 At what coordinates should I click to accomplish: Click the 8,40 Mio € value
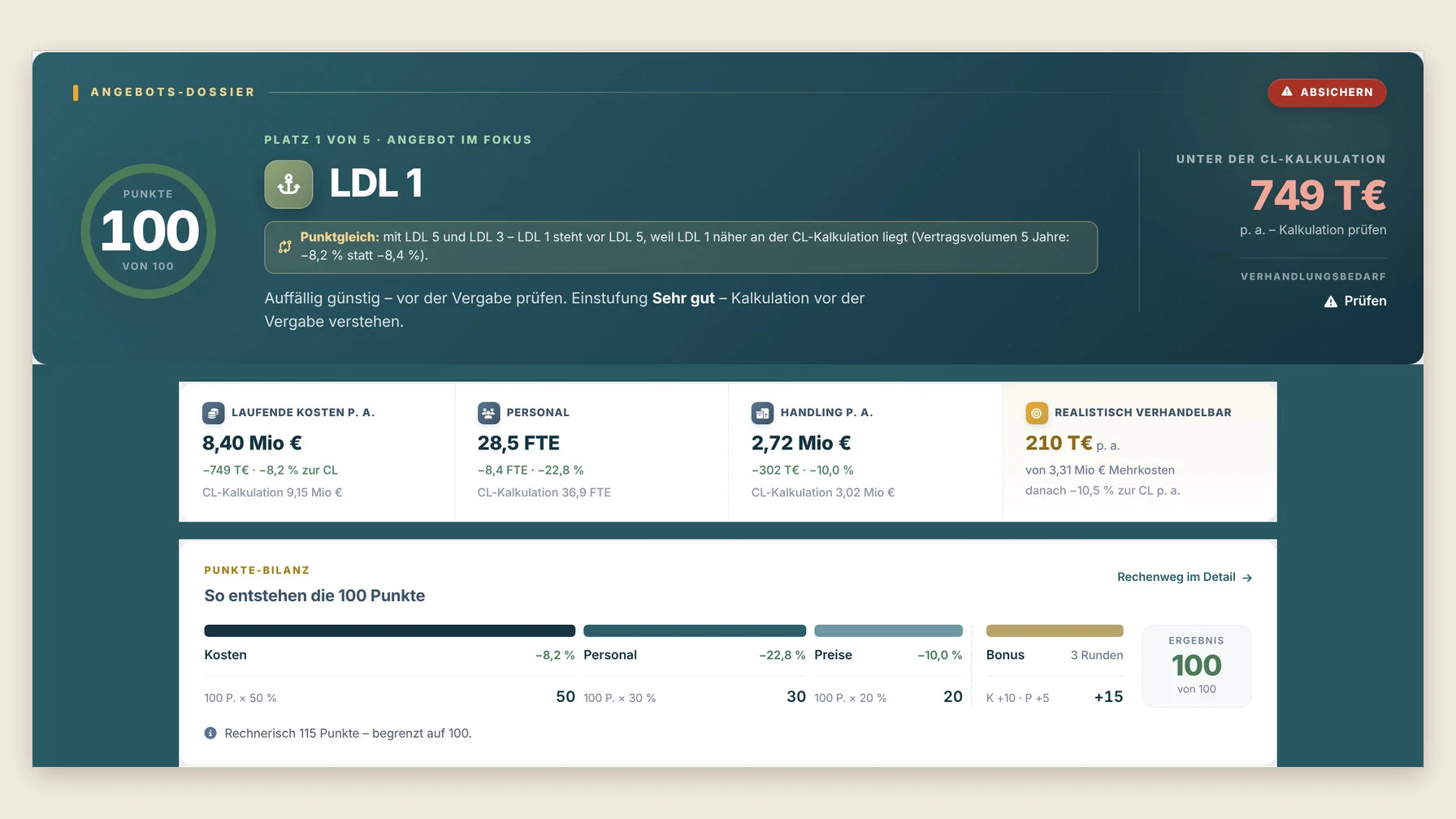tap(252, 443)
